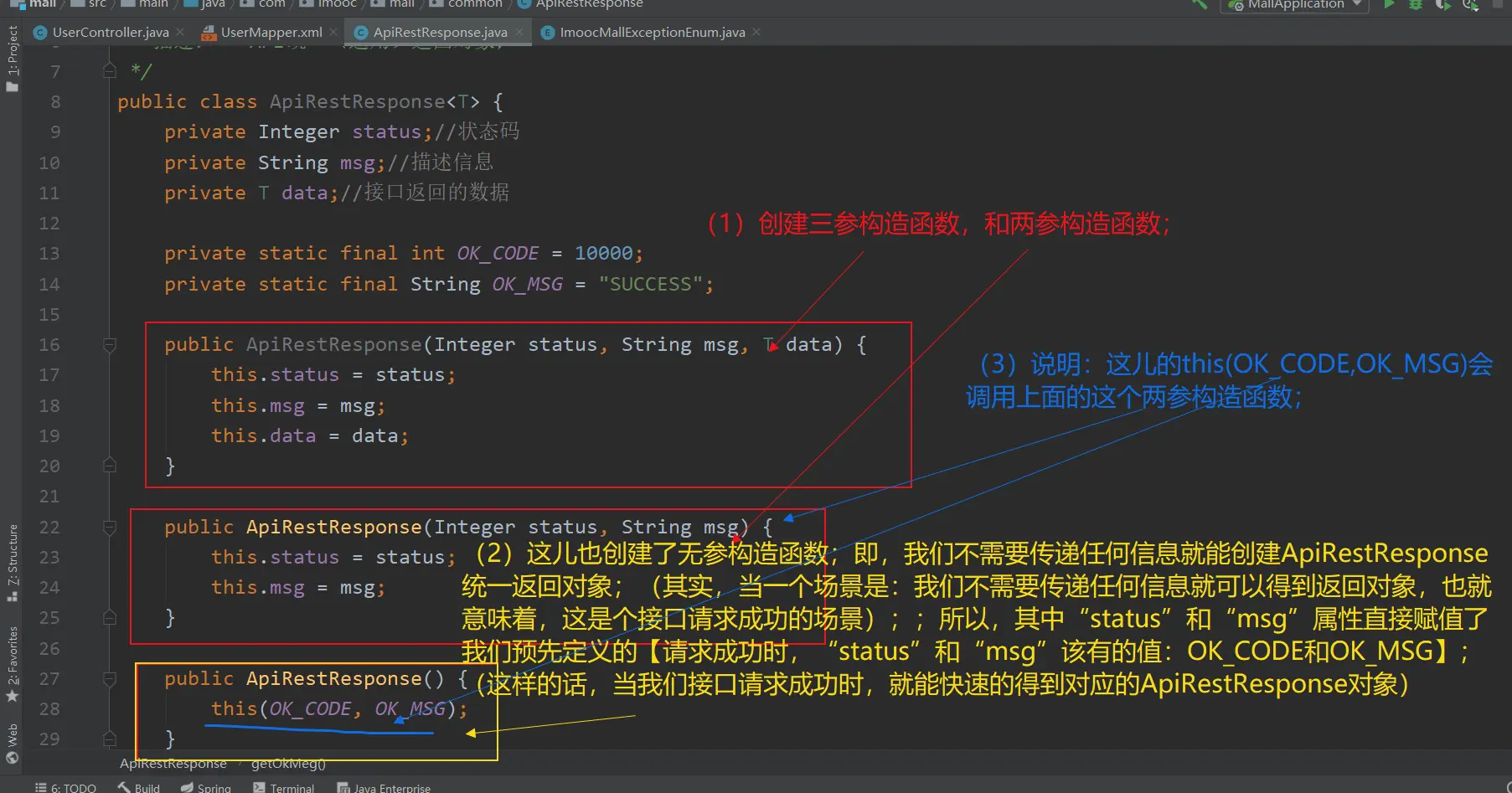Click OK_CODE declaration name on line 13

[498, 253]
